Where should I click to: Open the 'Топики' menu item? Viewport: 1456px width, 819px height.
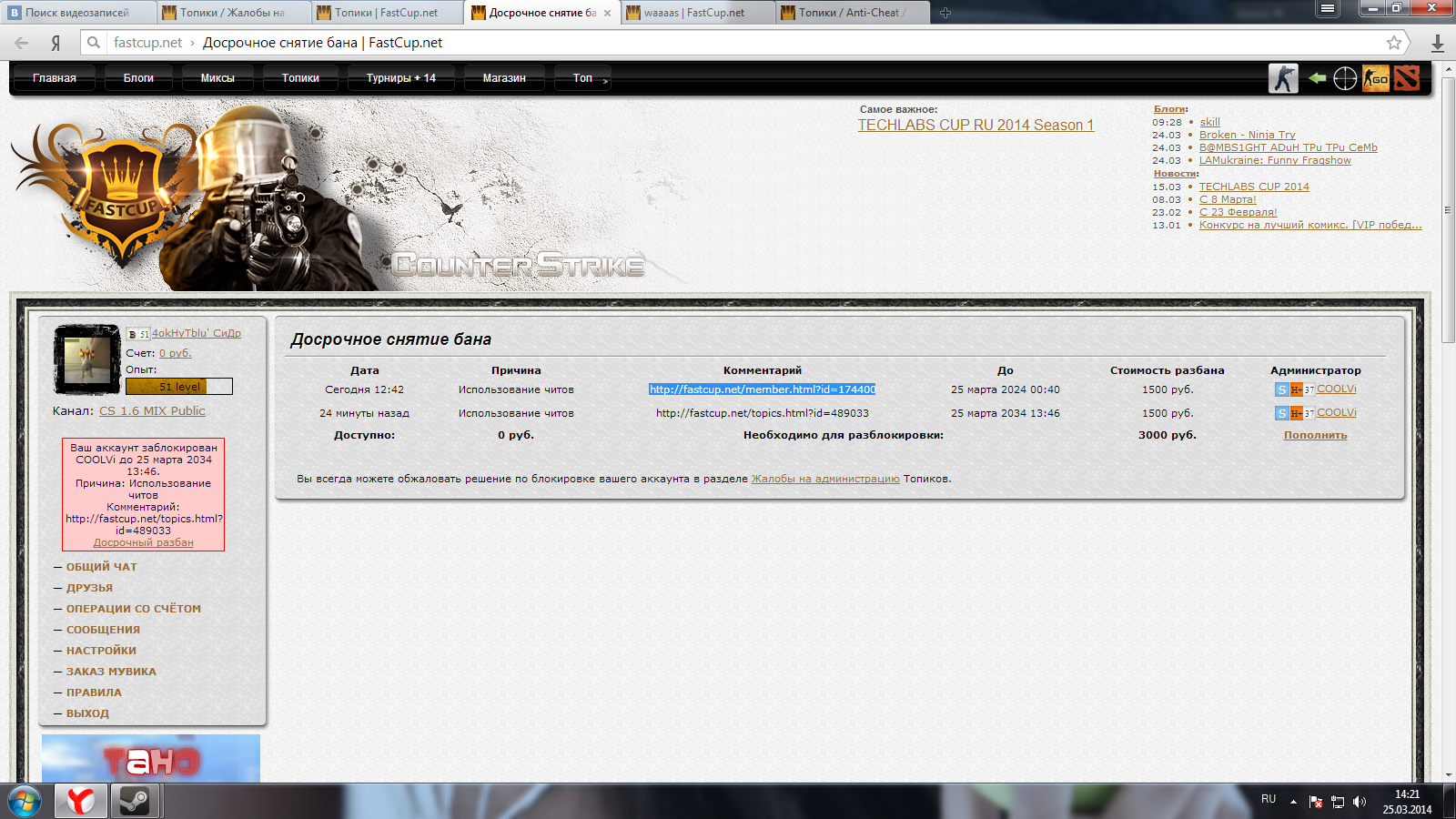[300, 78]
